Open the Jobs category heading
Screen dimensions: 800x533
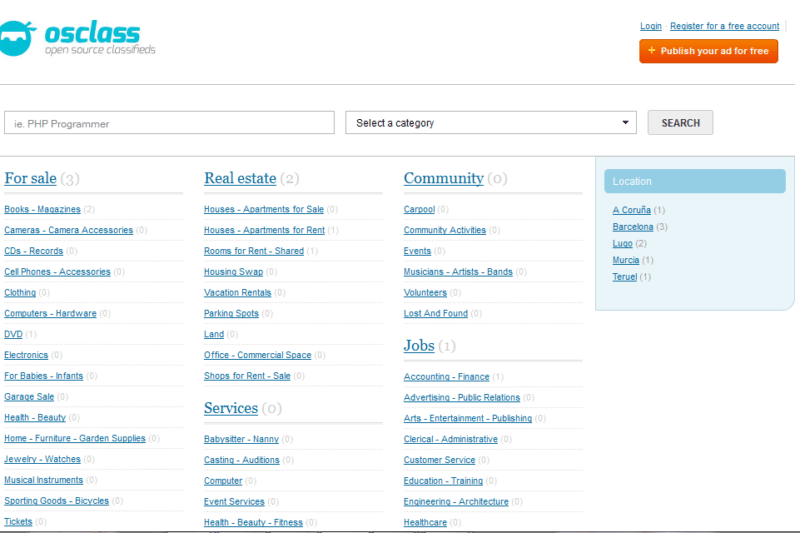point(419,345)
